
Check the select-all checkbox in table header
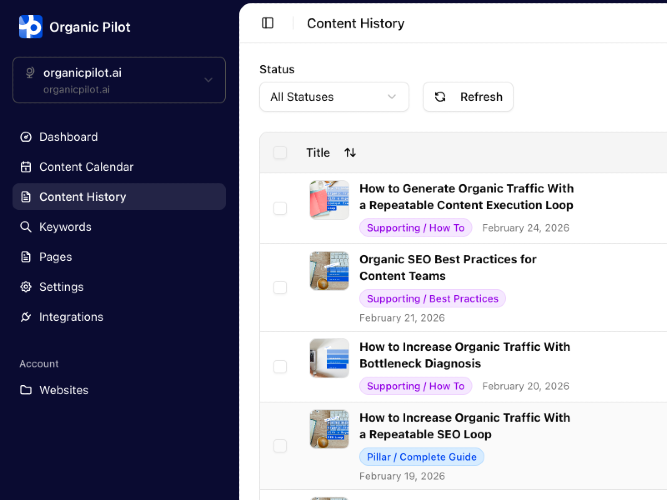click(280, 153)
